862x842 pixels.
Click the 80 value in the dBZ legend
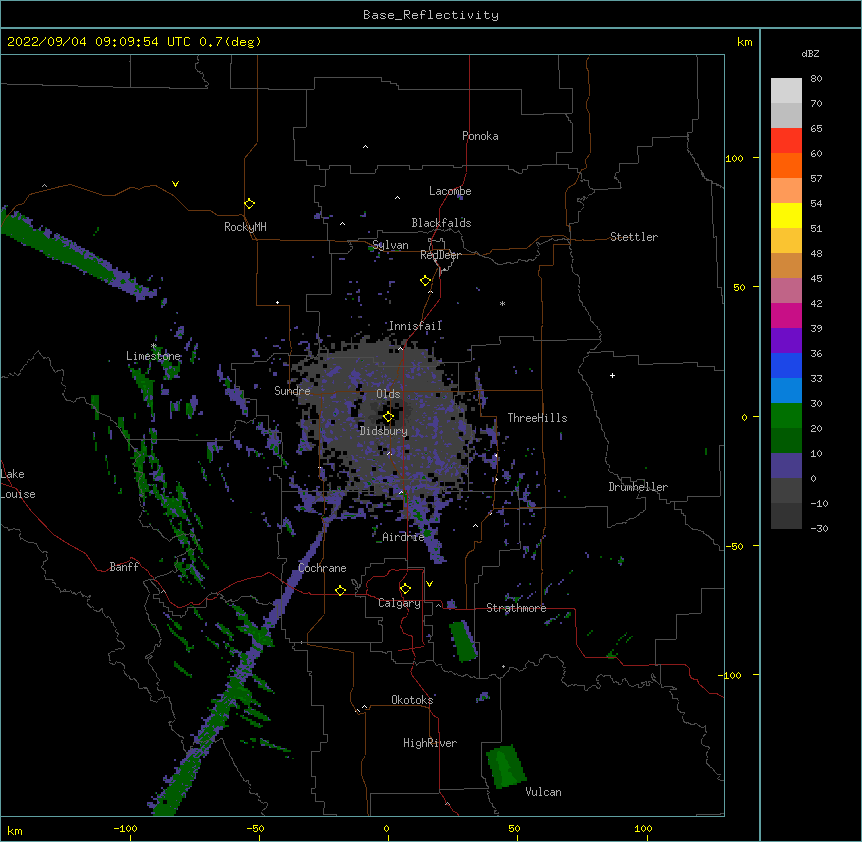point(816,79)
